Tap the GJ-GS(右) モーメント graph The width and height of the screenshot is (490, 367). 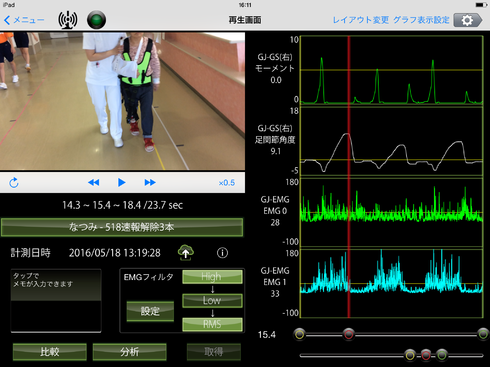[x=392, y=70]
